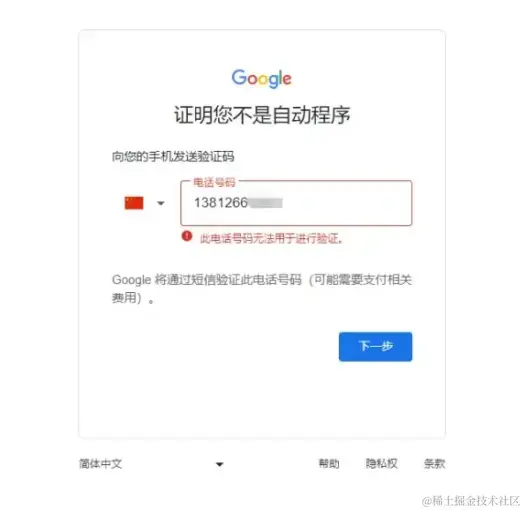The width and height of the screenshot is (524, 511).
Task: Click the 下一步 button
Action: 375,347
